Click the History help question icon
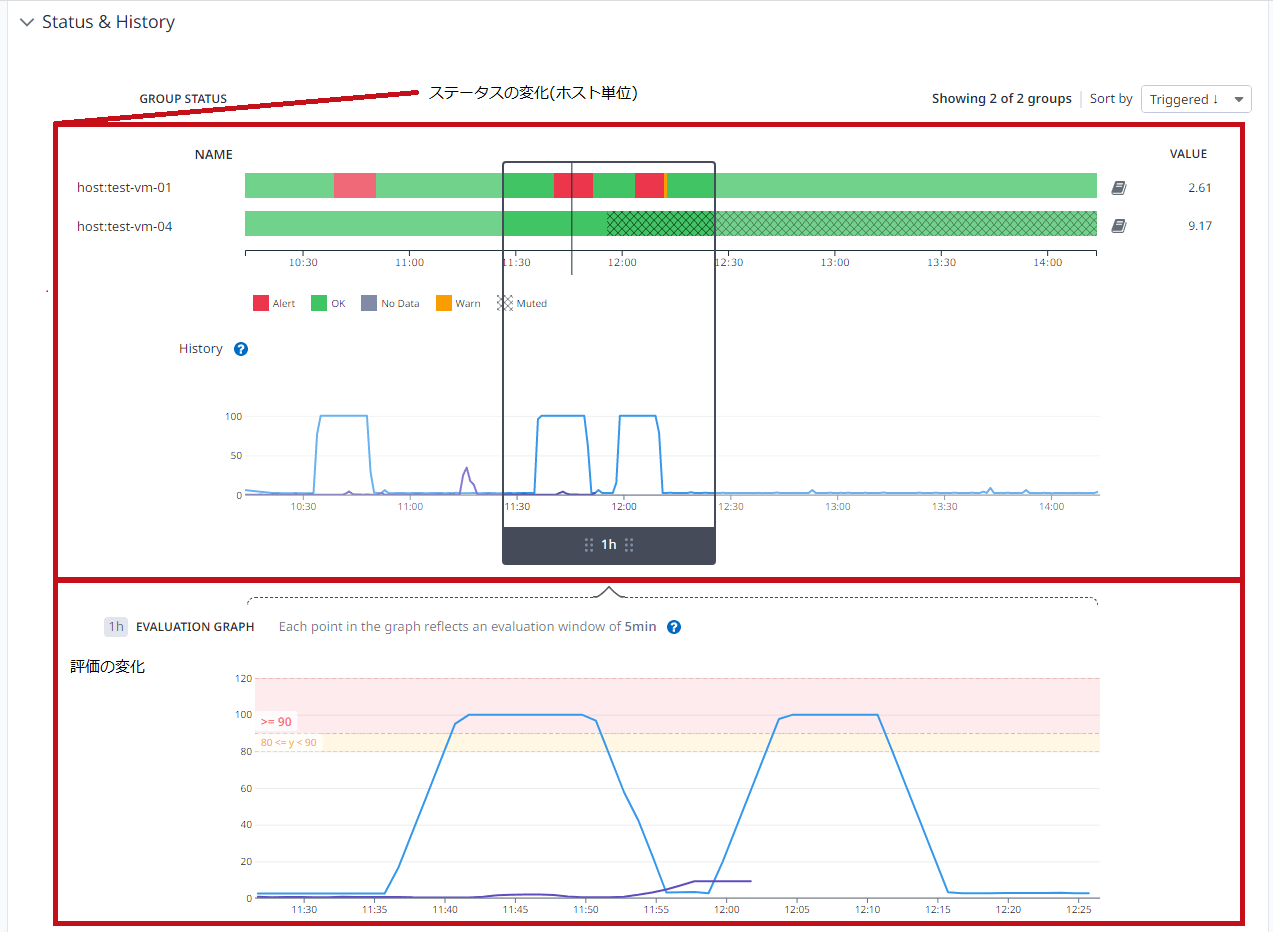This screenshot has width=1273, height=932. click(240, 349)
